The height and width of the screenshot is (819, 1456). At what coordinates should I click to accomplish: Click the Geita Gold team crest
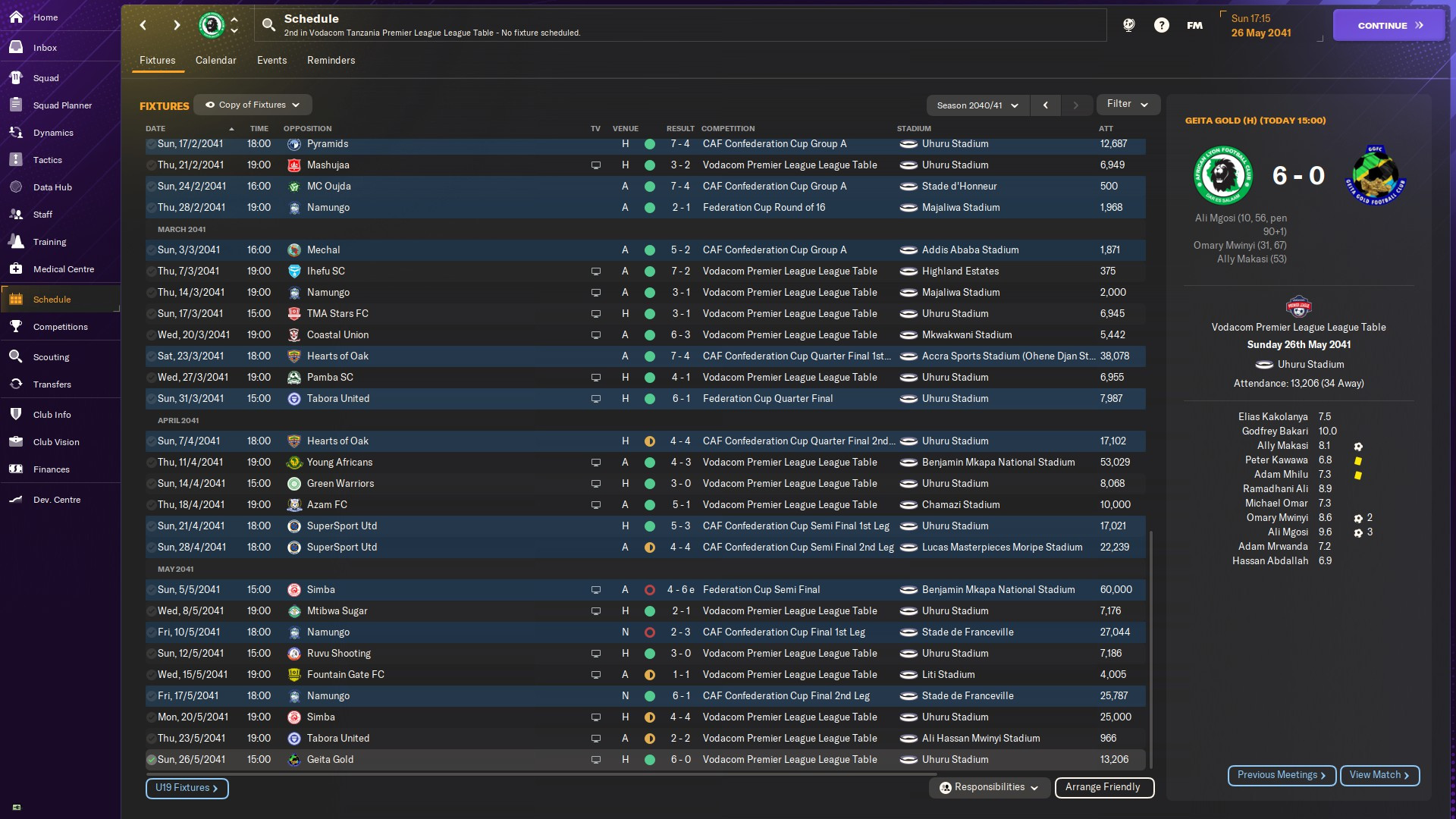(x=1375, y=176)
